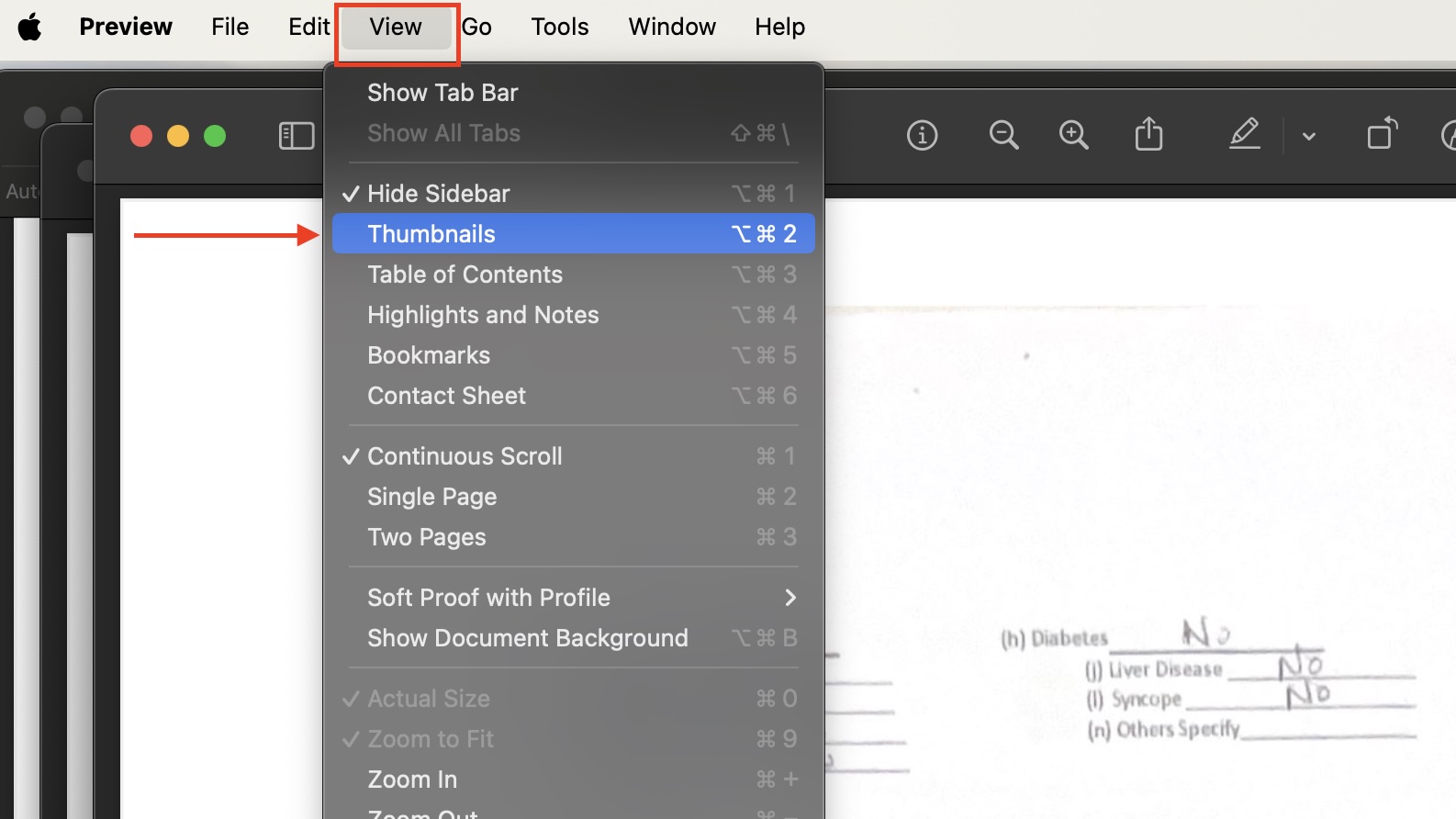Viewport: 1456px width, 819px height.
Task: Open the document info inspector
Action: pos(922,136)
